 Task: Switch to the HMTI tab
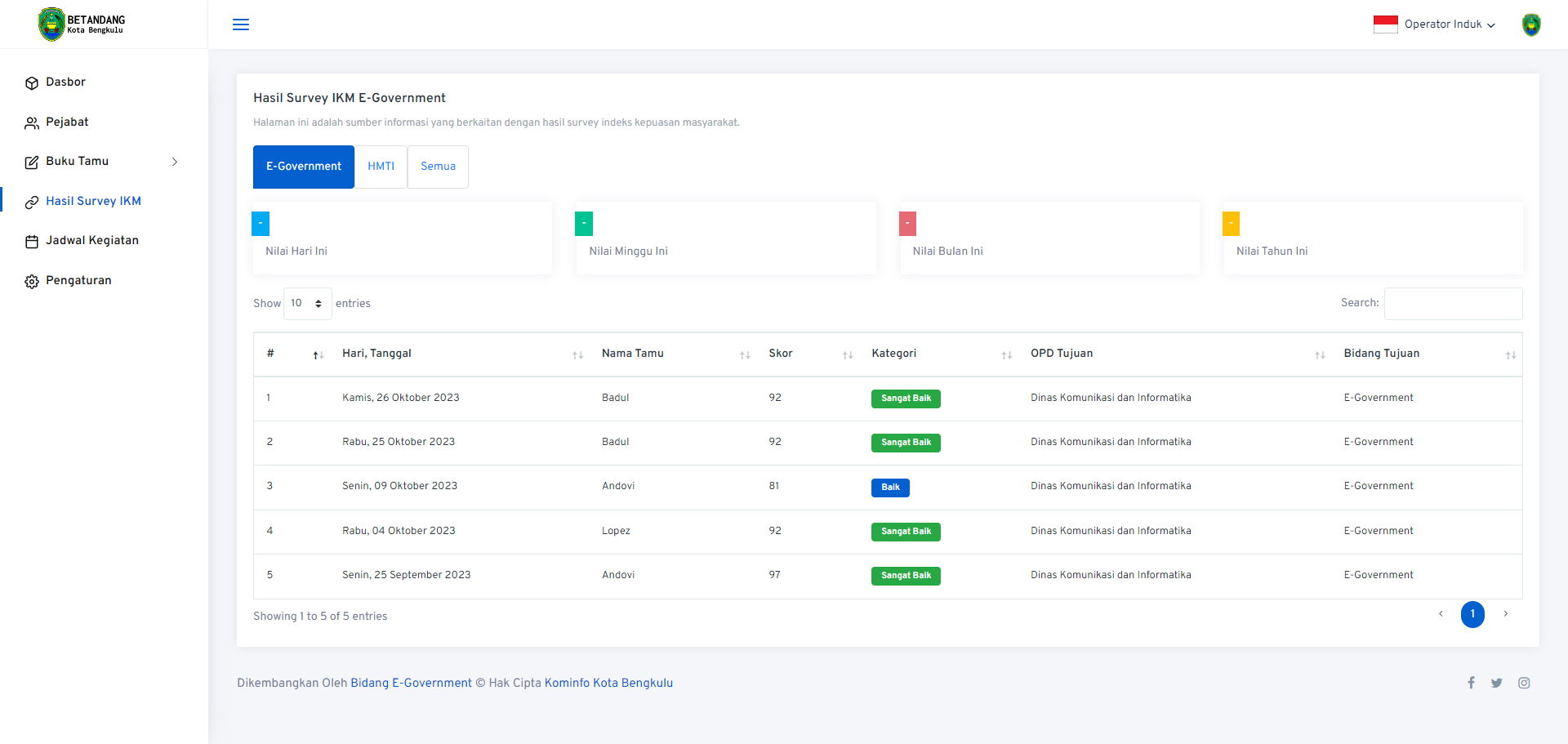click(x=381, y=167)
